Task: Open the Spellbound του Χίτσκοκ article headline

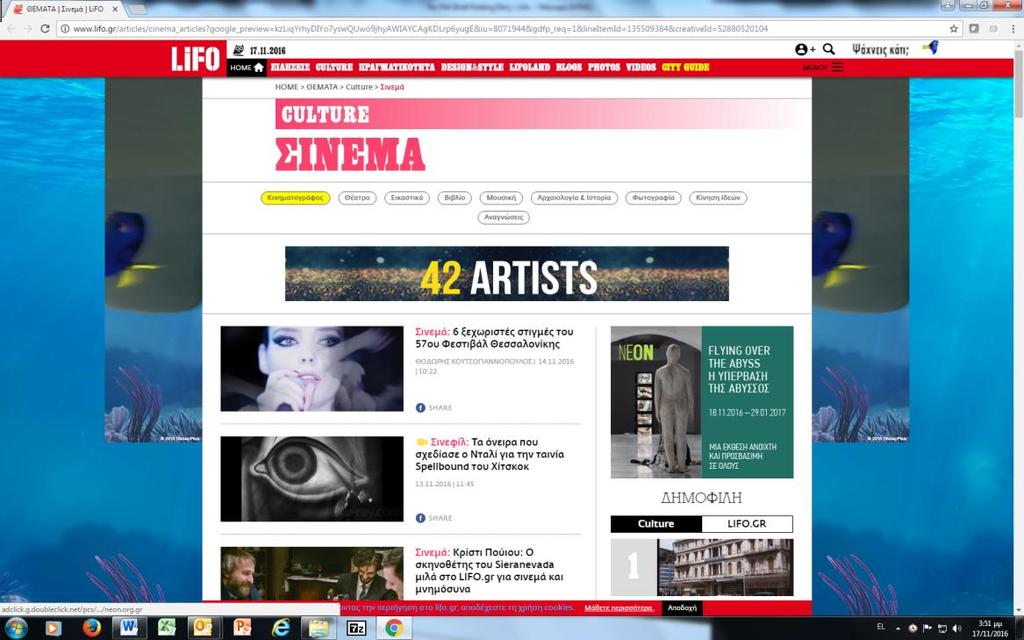Action: pyautogui.click(x=490, y=454)
